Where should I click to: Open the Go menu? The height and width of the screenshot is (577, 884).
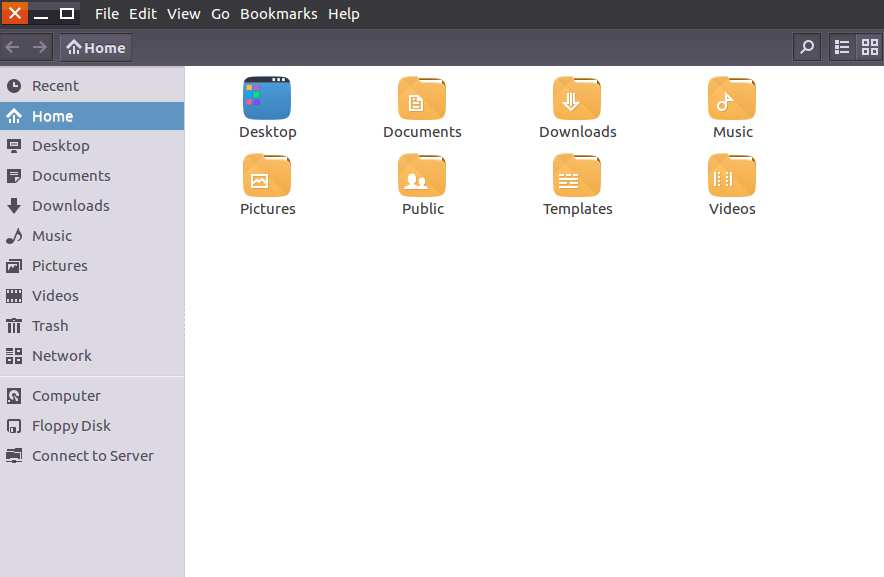coord(220,13)
